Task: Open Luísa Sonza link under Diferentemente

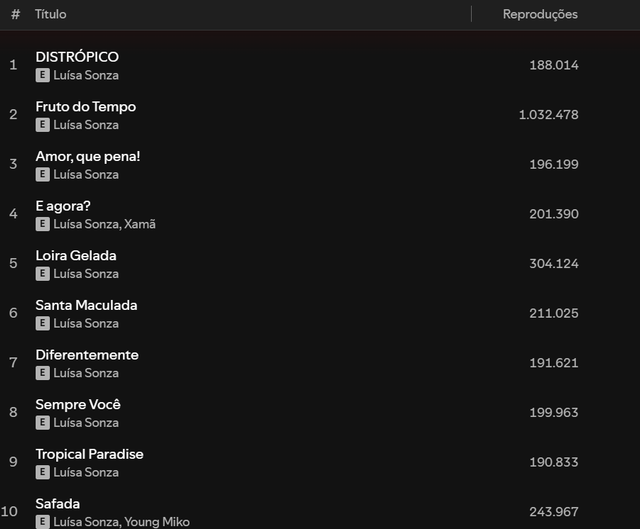Action: coord(86,373)
